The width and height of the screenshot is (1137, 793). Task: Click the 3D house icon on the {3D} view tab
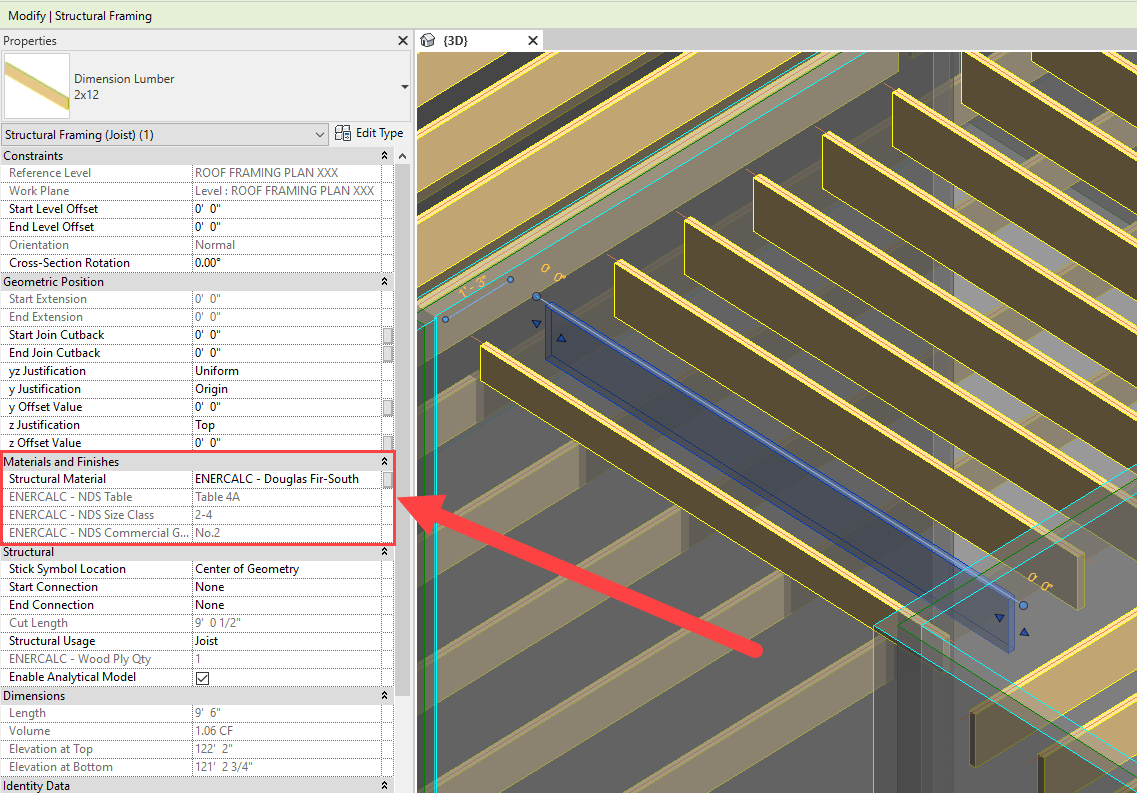(x=428, y=40)
